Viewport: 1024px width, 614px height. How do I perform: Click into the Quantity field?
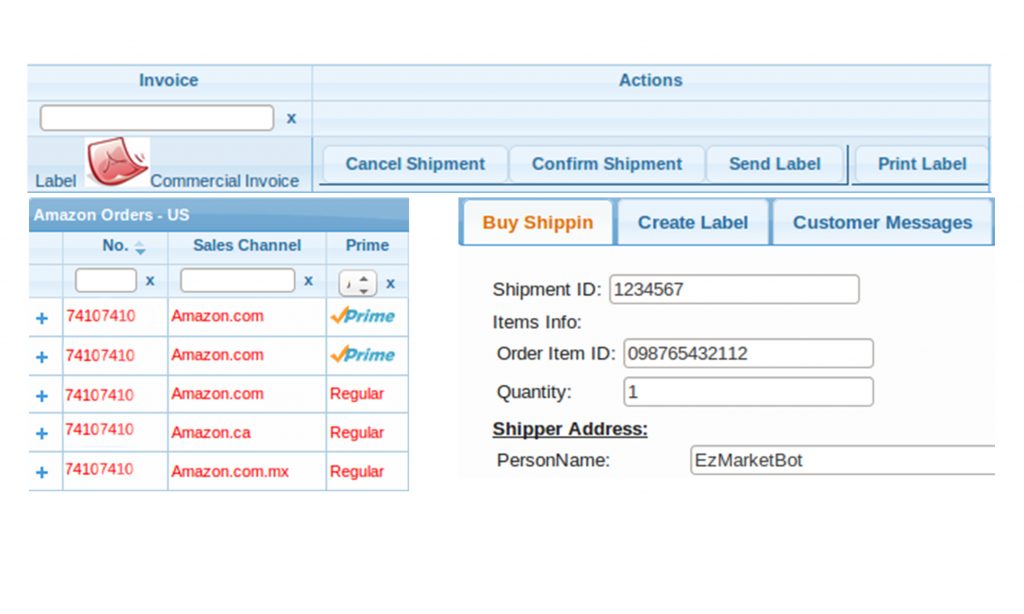(748, 392)
